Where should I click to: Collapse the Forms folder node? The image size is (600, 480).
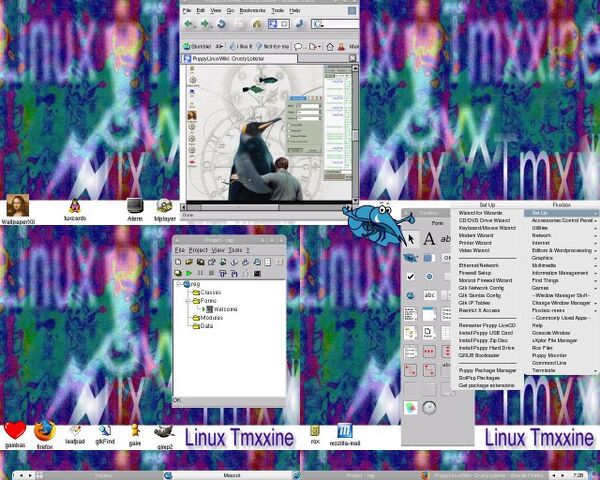[x=188, y=301]
